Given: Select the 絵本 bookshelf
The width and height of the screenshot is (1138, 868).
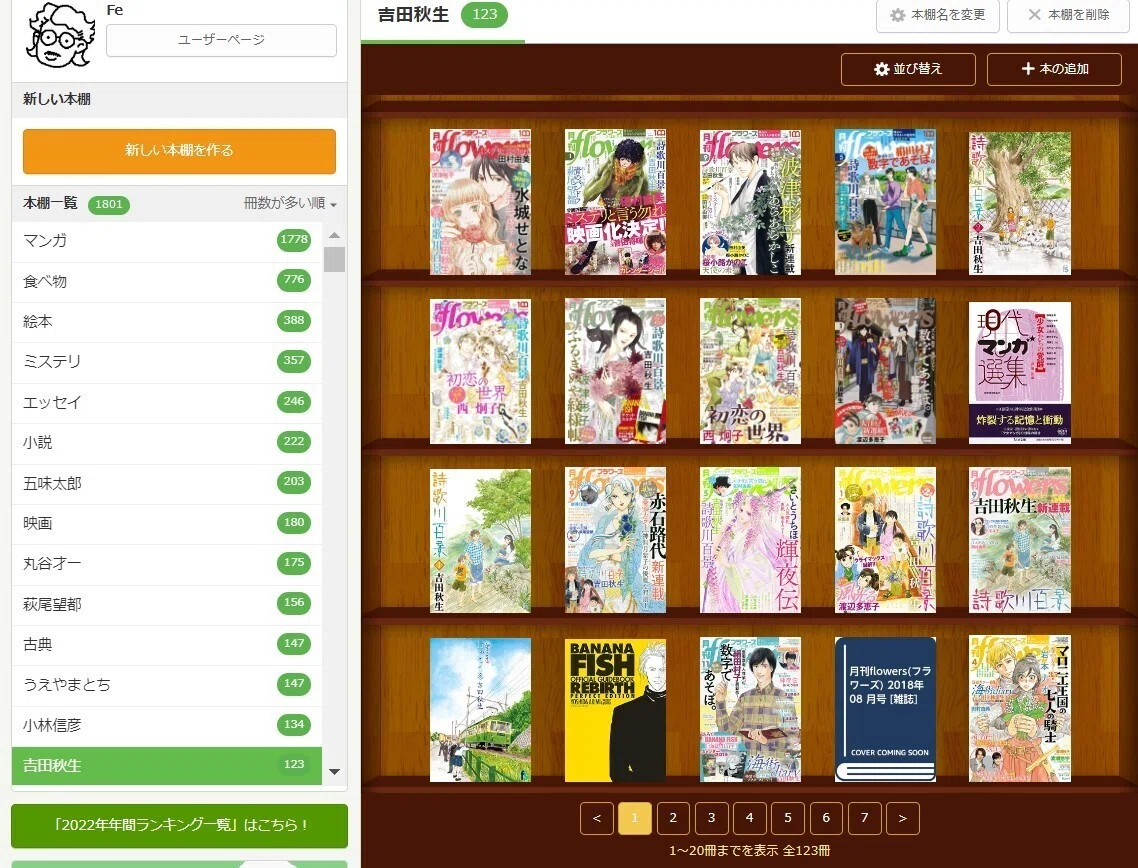Looking at the screenshot, I should (167, 322).
